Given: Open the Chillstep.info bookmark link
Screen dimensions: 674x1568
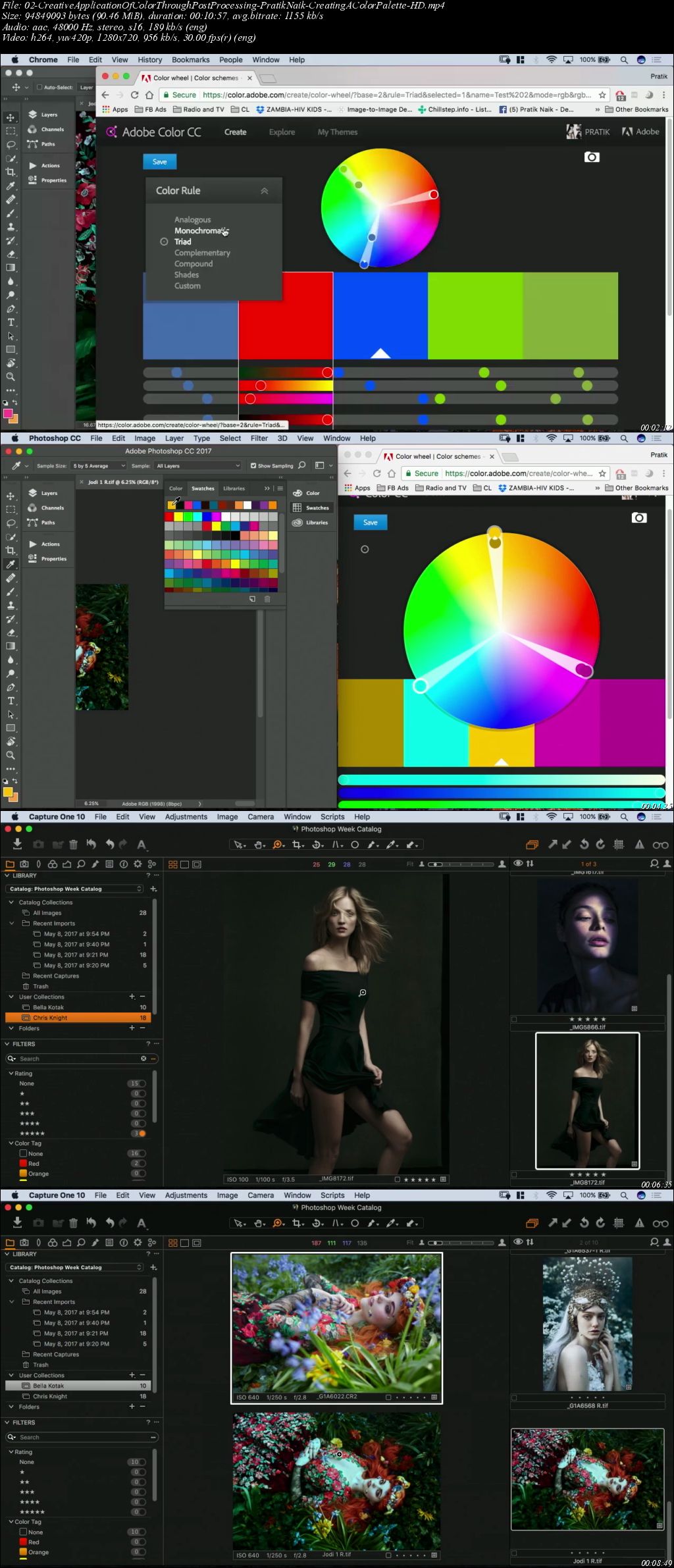Looking at the screenshot, I should click(455, 109).
